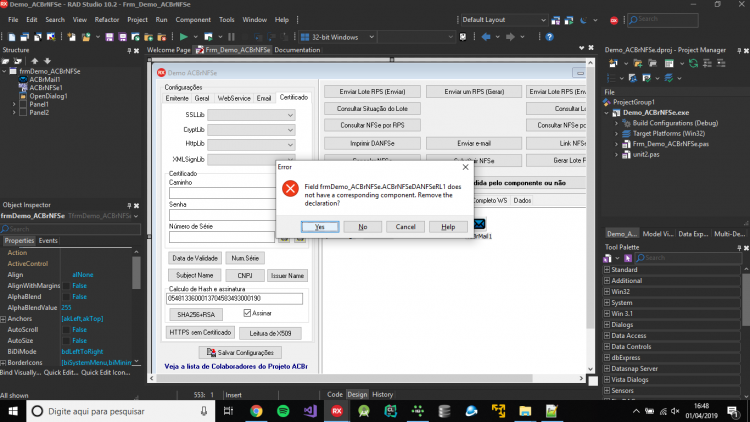750x422 pixels.
Task: Click the Save file toolbar icon
Action: (110, 37)
